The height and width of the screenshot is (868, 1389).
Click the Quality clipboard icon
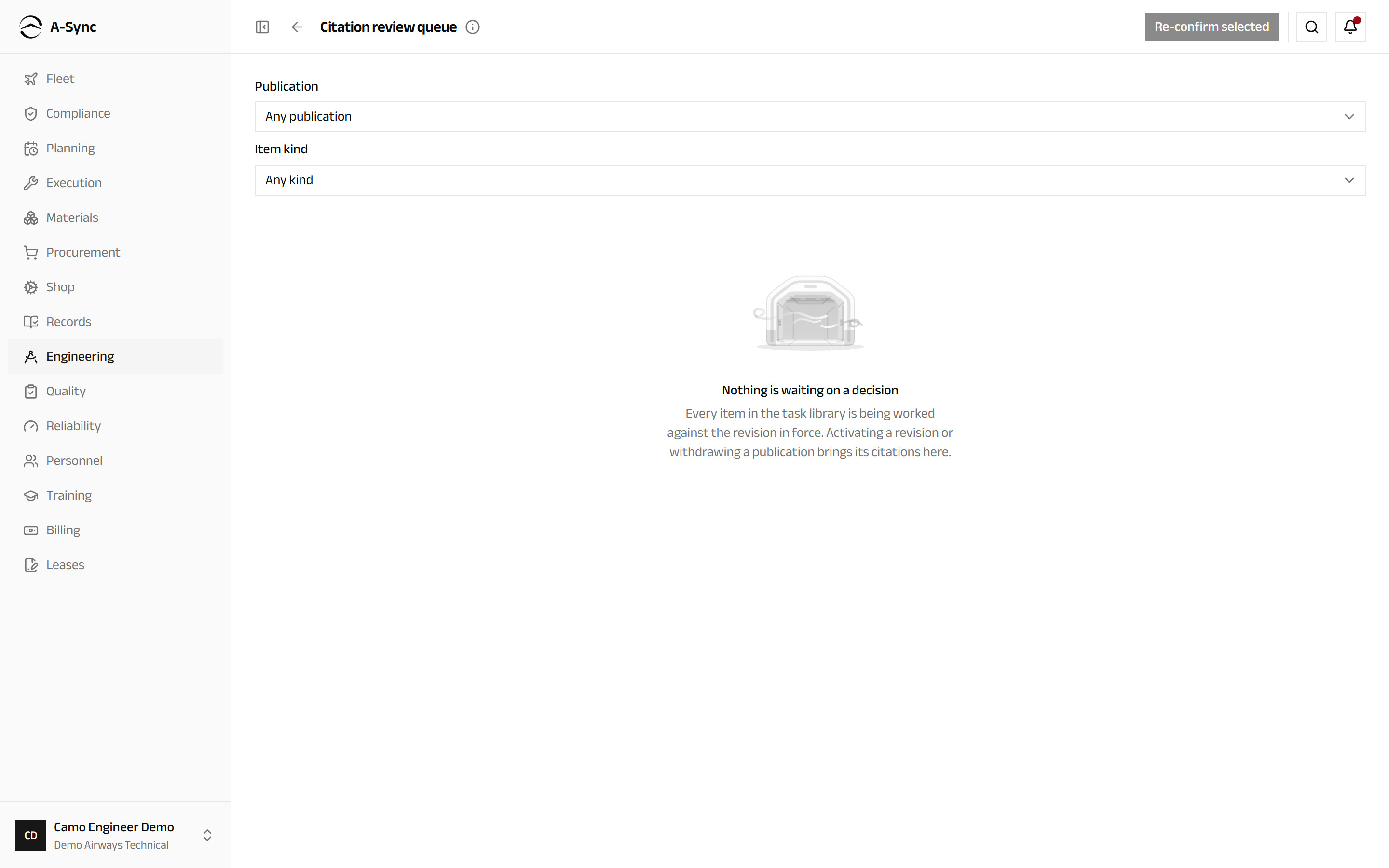31,392
